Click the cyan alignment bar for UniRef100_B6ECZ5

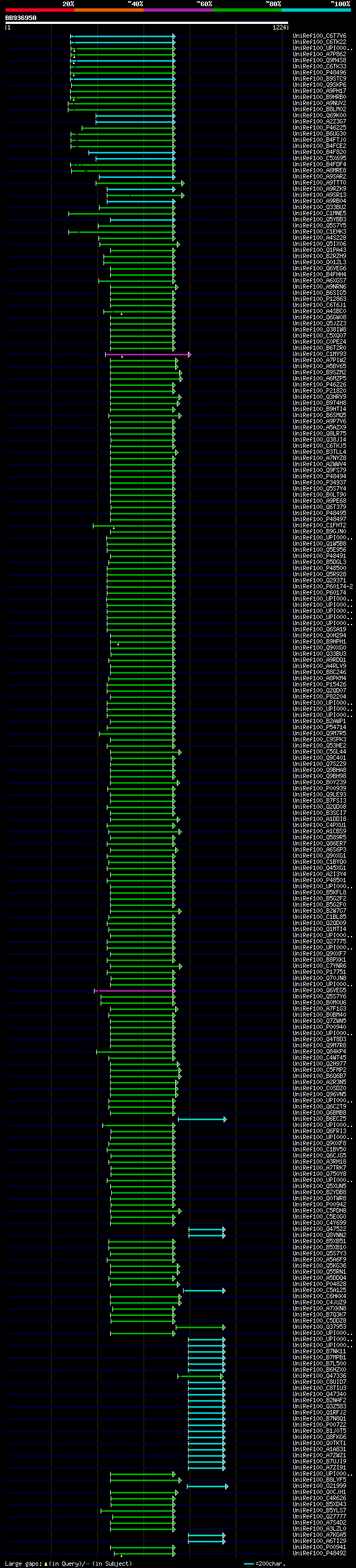(x=202, y=1119)
